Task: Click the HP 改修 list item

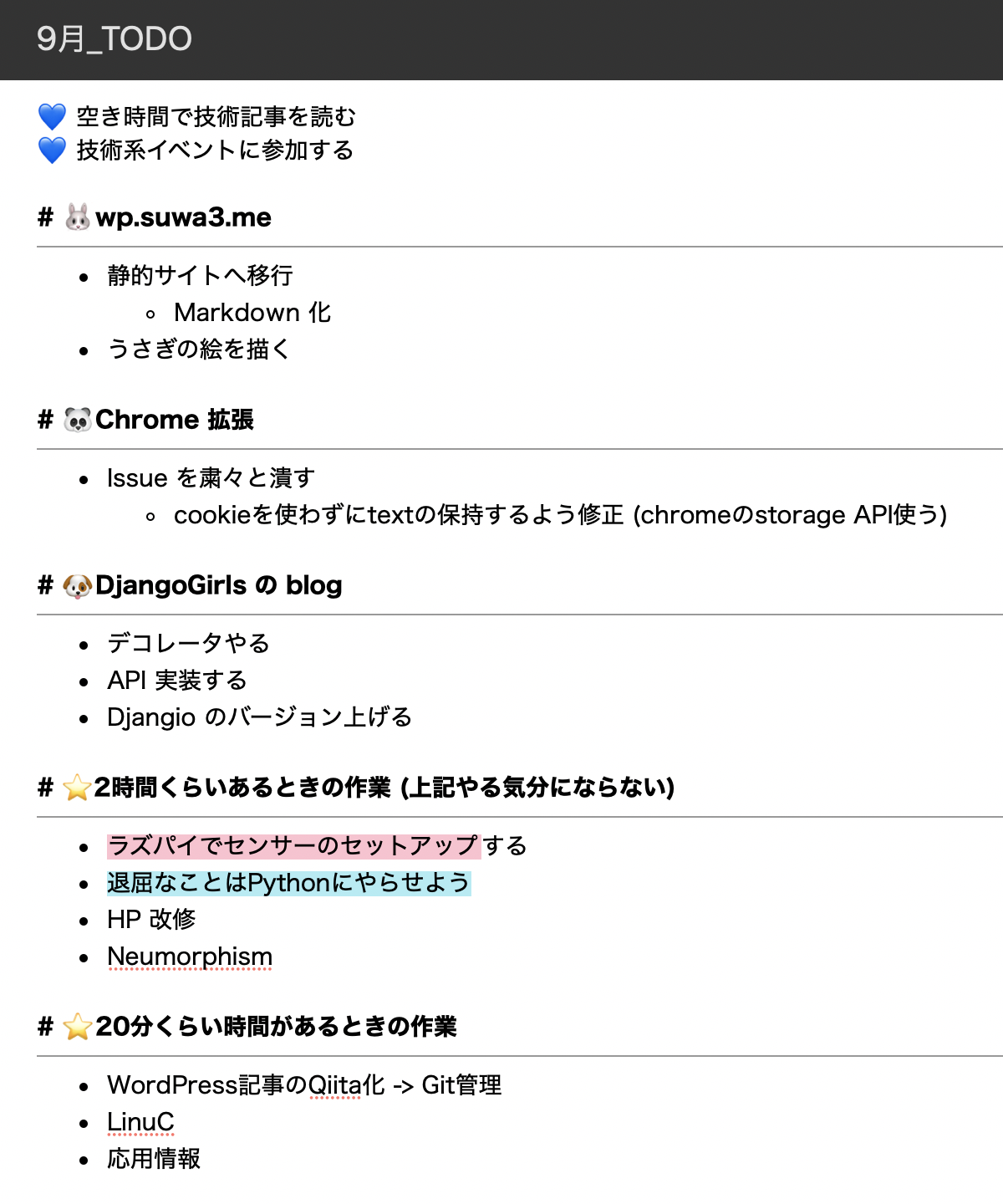Action: 151,920
